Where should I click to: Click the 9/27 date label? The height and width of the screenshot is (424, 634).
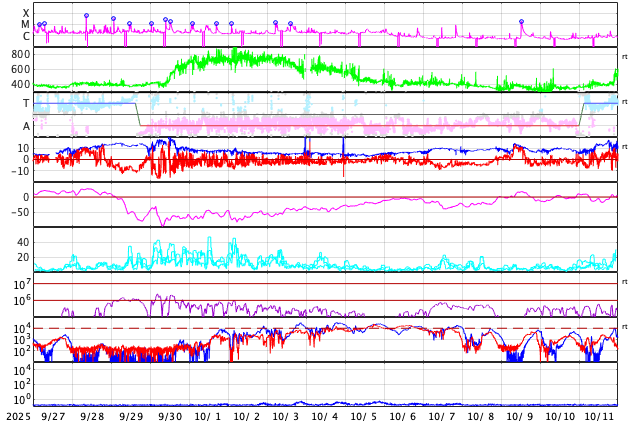[x=52, y=416]
